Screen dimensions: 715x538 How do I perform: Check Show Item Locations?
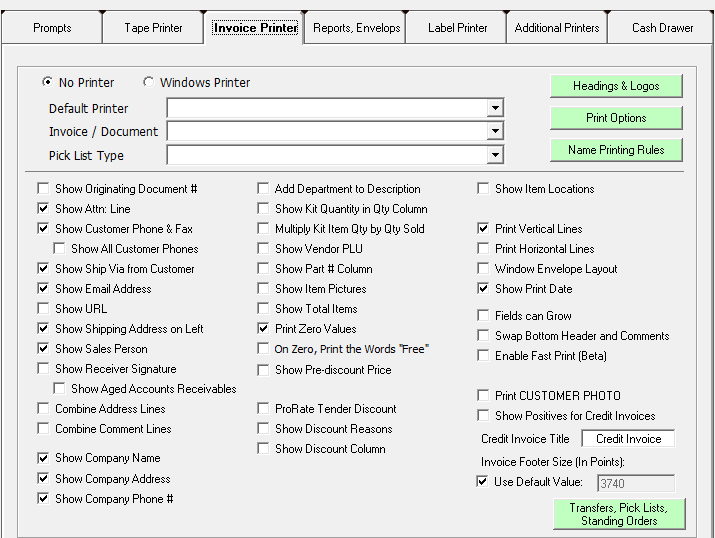(x=483, y=188)
